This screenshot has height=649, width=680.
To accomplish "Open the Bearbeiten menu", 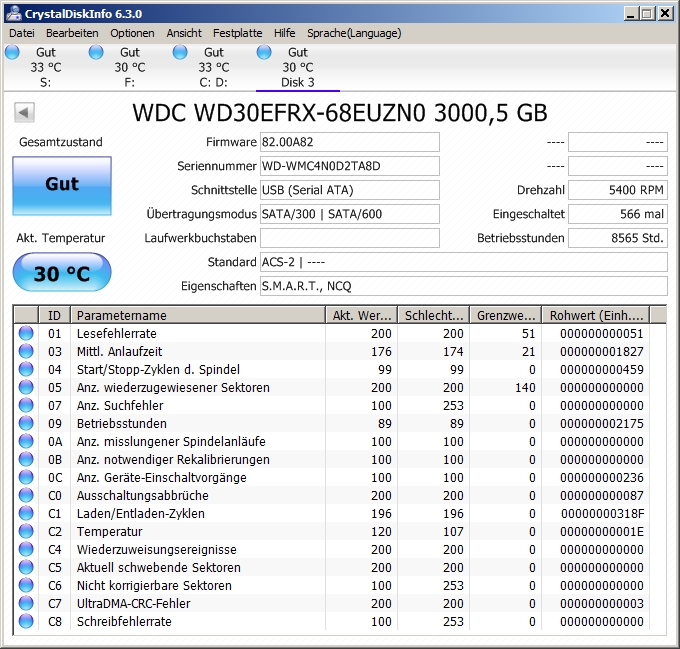I will 72,33.
